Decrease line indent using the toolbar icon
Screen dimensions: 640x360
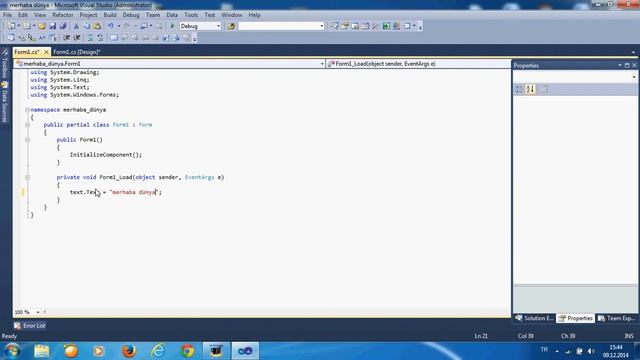(67, 38)
